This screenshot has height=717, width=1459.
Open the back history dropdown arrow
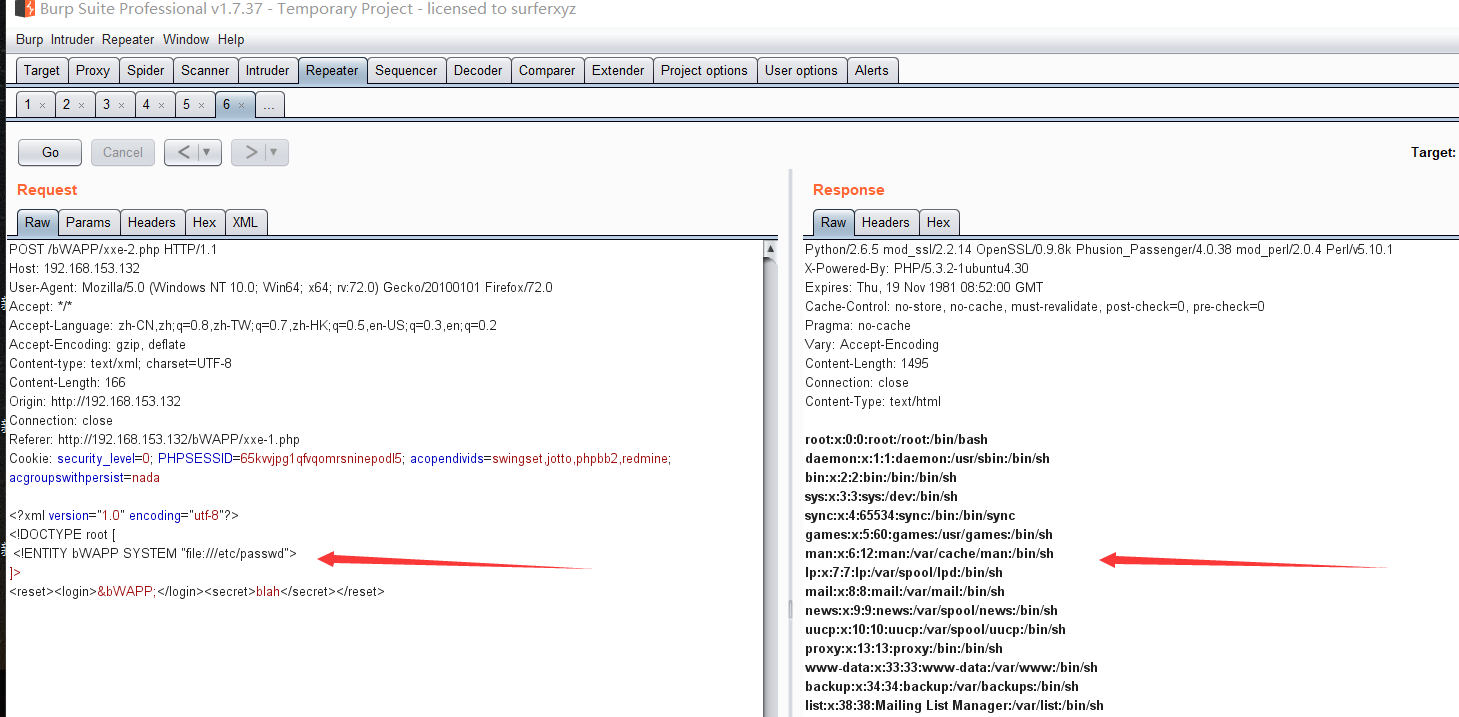coord(208,152)
